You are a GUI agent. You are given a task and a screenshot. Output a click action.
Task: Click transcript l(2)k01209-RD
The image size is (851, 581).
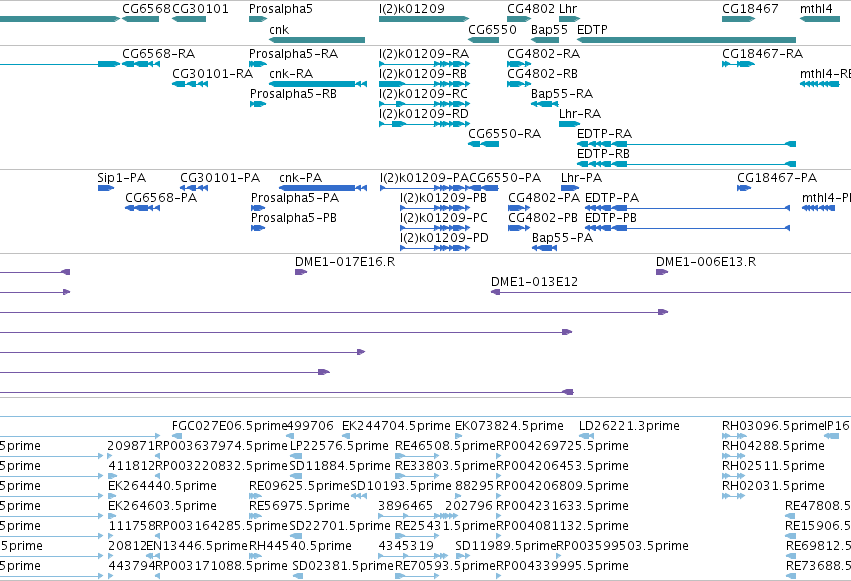pos(424,124)
